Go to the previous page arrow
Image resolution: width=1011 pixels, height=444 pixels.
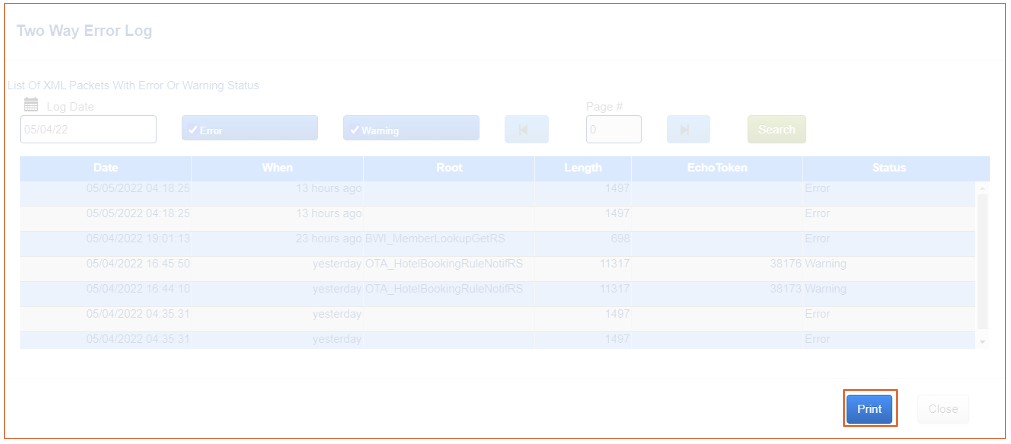pos(526,129)
